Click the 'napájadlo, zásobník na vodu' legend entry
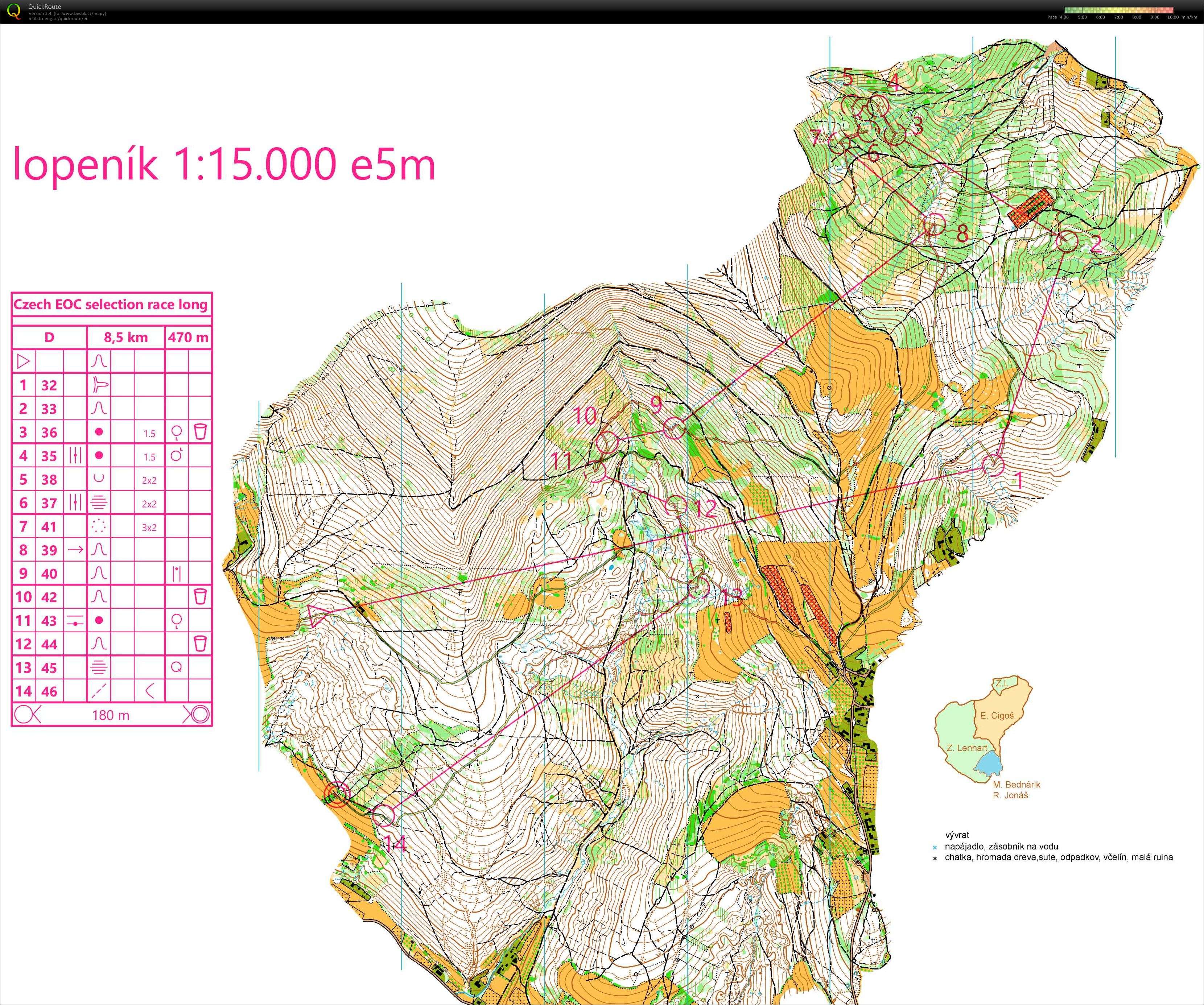The width and height of the screenshot is (1204, 1005). [1002, 846]
